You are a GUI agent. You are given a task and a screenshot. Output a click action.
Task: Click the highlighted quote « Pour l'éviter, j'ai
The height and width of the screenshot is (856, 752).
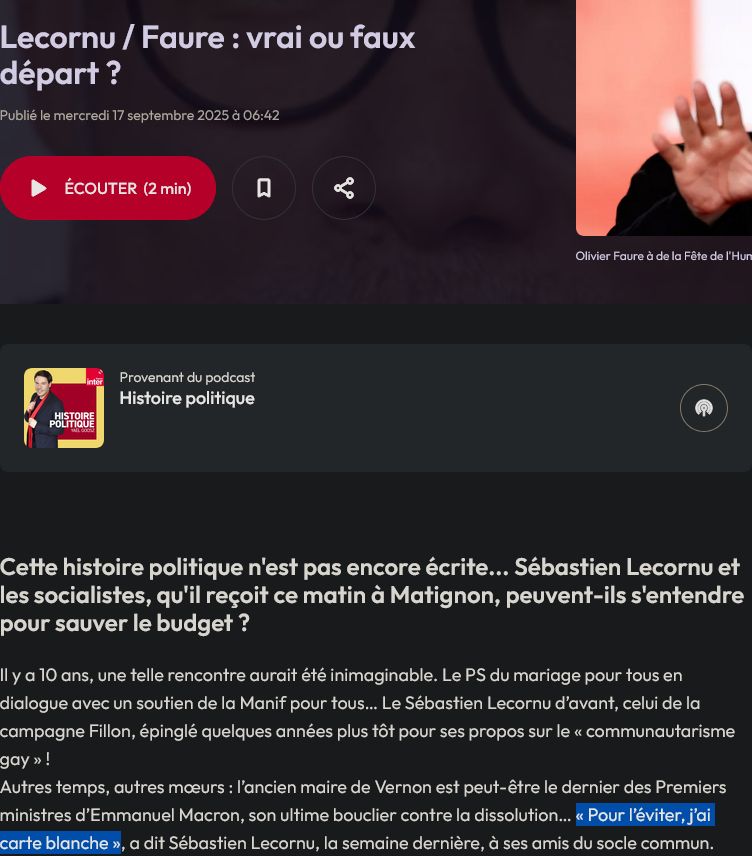645,815
